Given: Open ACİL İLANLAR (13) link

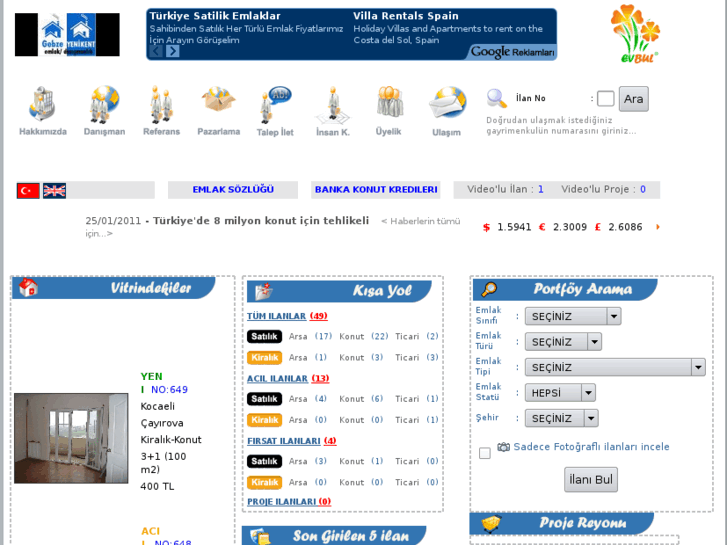Looking at the screenshot, I should click(288, 378).
